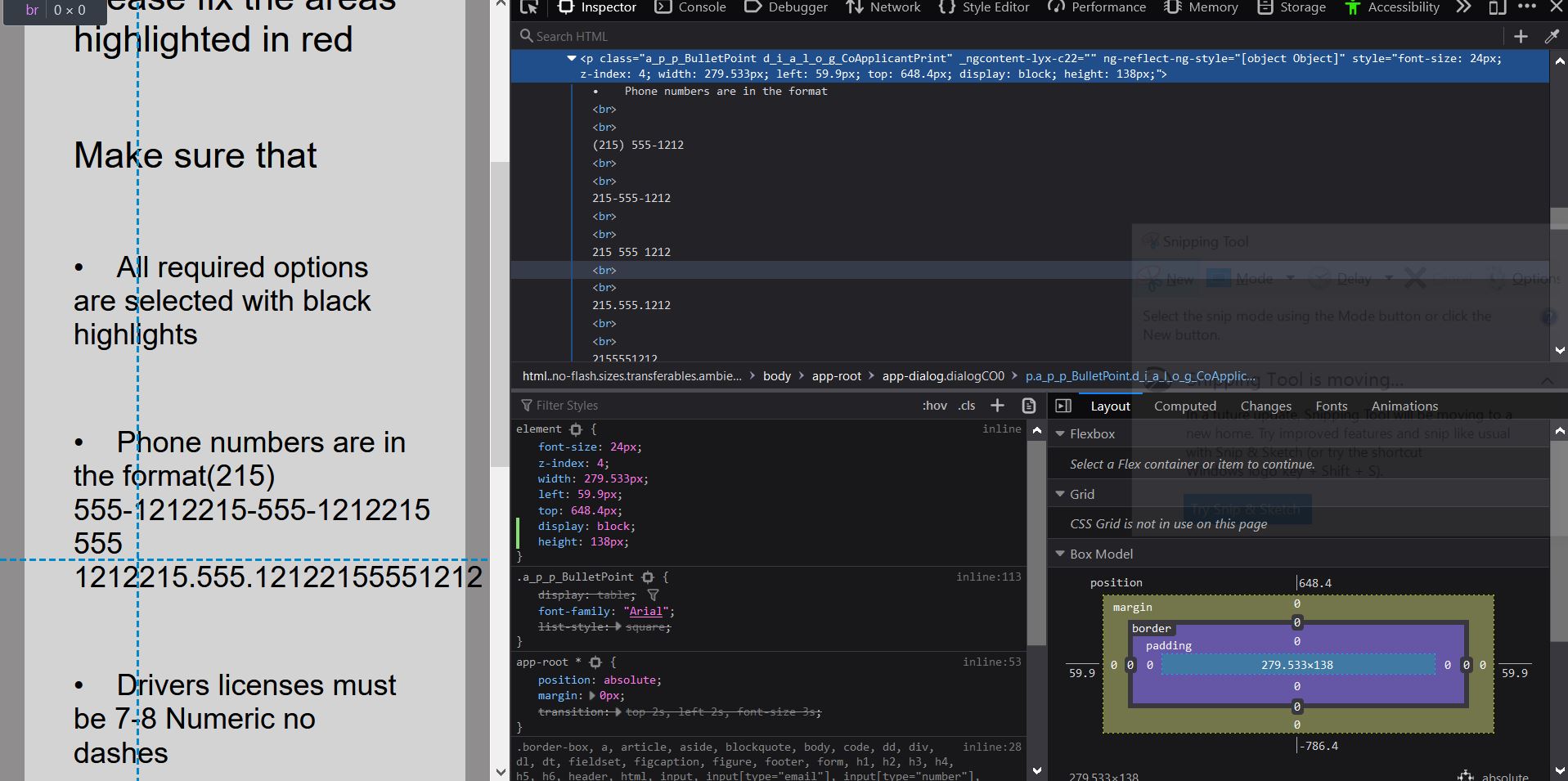
Task: Create a new node with the plus icon
Action: coord(1520,36)
